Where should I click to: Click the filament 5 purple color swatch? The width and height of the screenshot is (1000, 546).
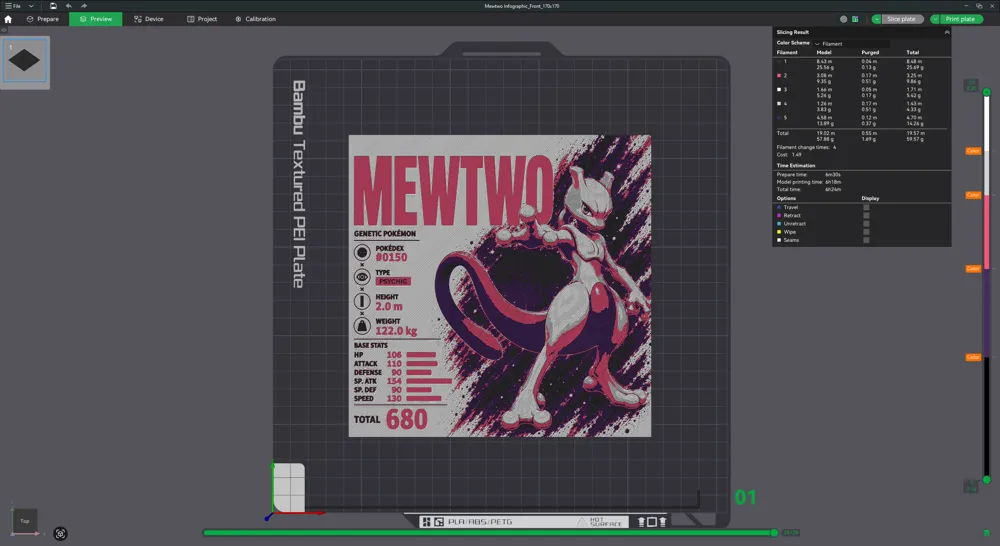[x=779, y=117]
